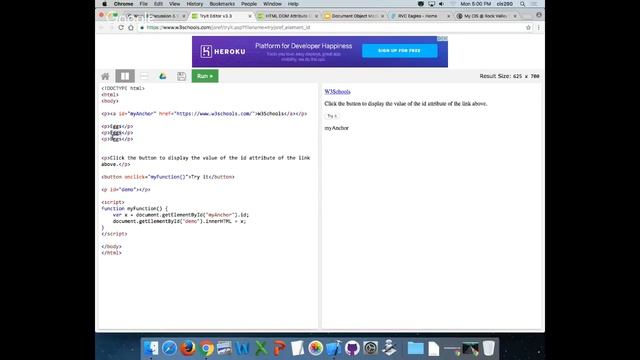Switch to the Tryit Editor v3.3 tab
This screenshot has width=640, height=360.
click(x=221, y=16)
